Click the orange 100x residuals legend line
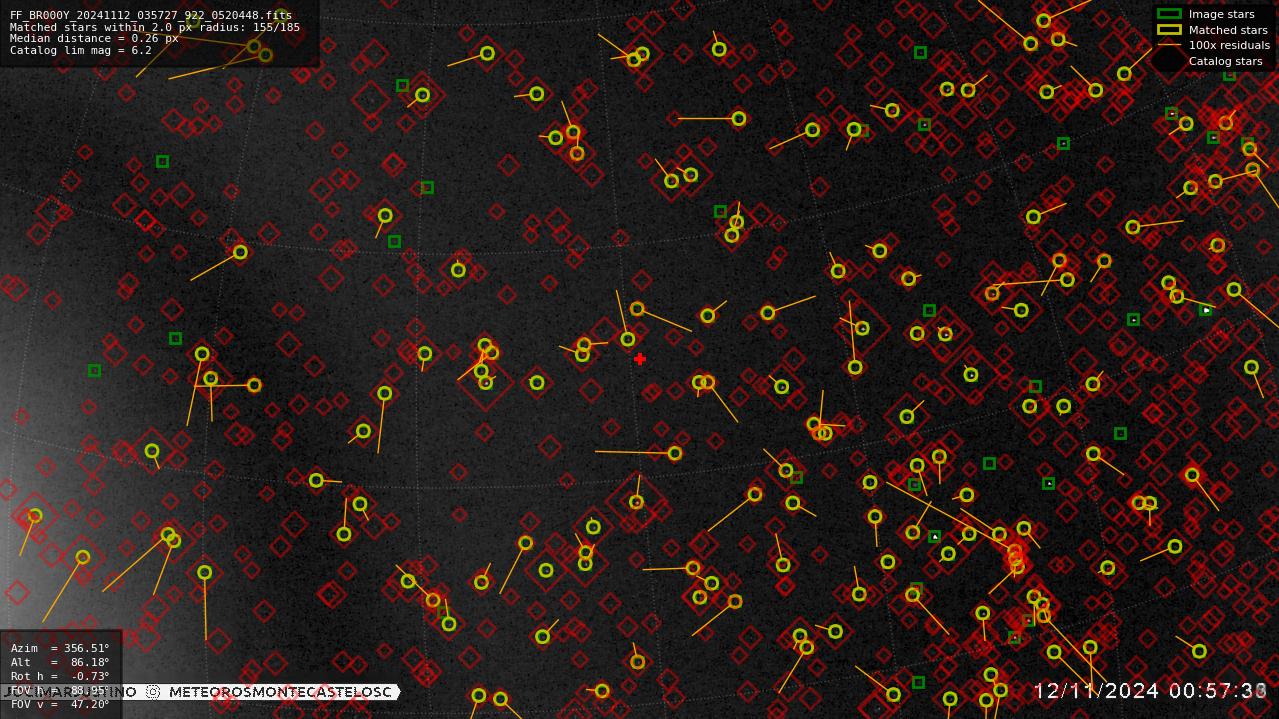The height and width of the screenshot is (719, 1279). [x=1169, y=45]
